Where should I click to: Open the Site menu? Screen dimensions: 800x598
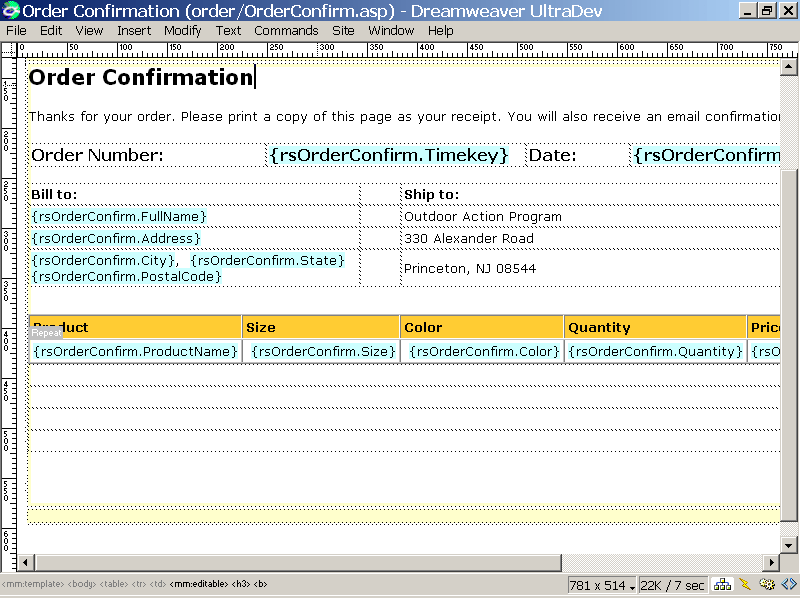coord(343,30)
